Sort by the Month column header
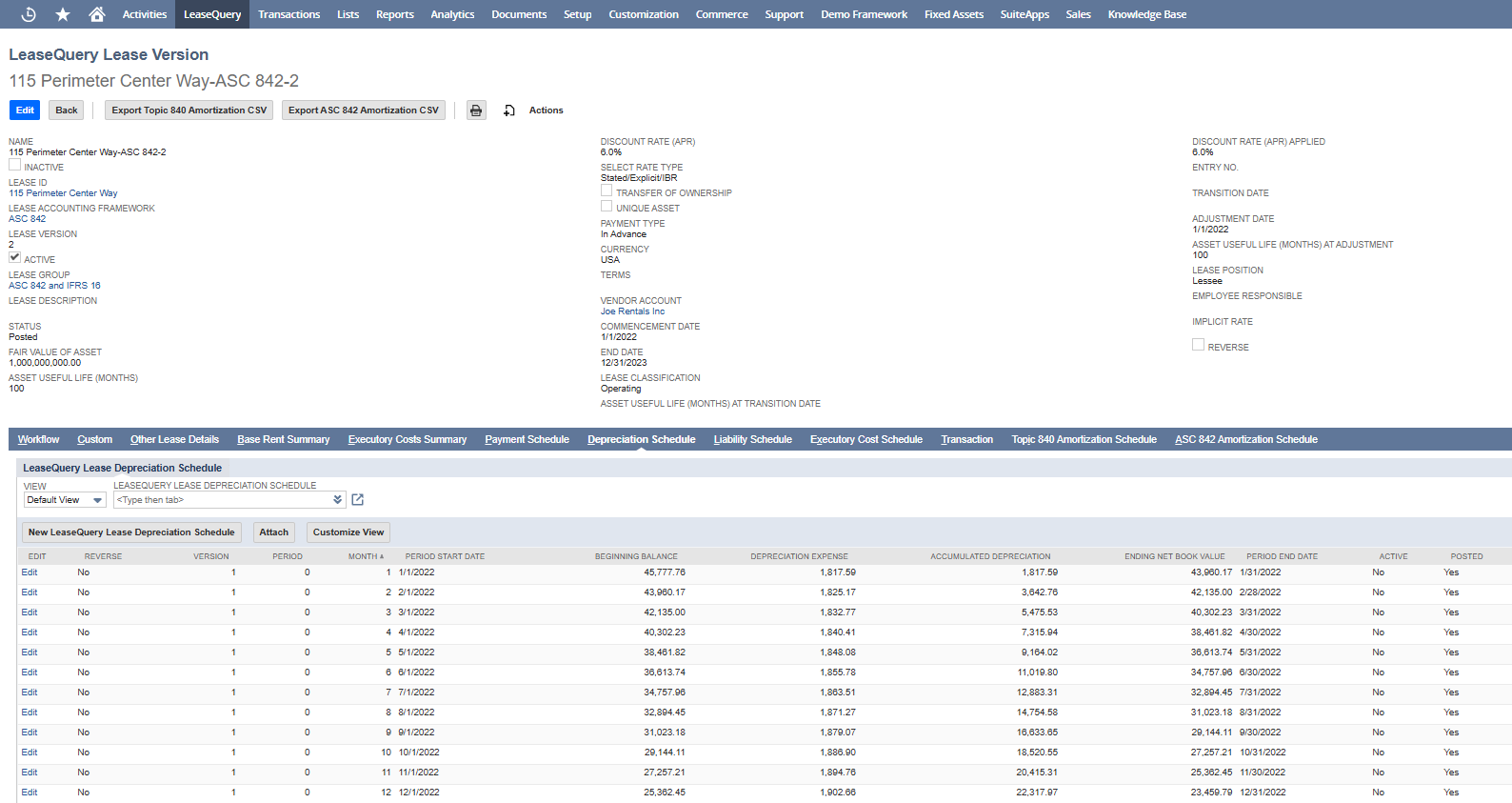The image size is (1512, 803). tap(365, 556)
